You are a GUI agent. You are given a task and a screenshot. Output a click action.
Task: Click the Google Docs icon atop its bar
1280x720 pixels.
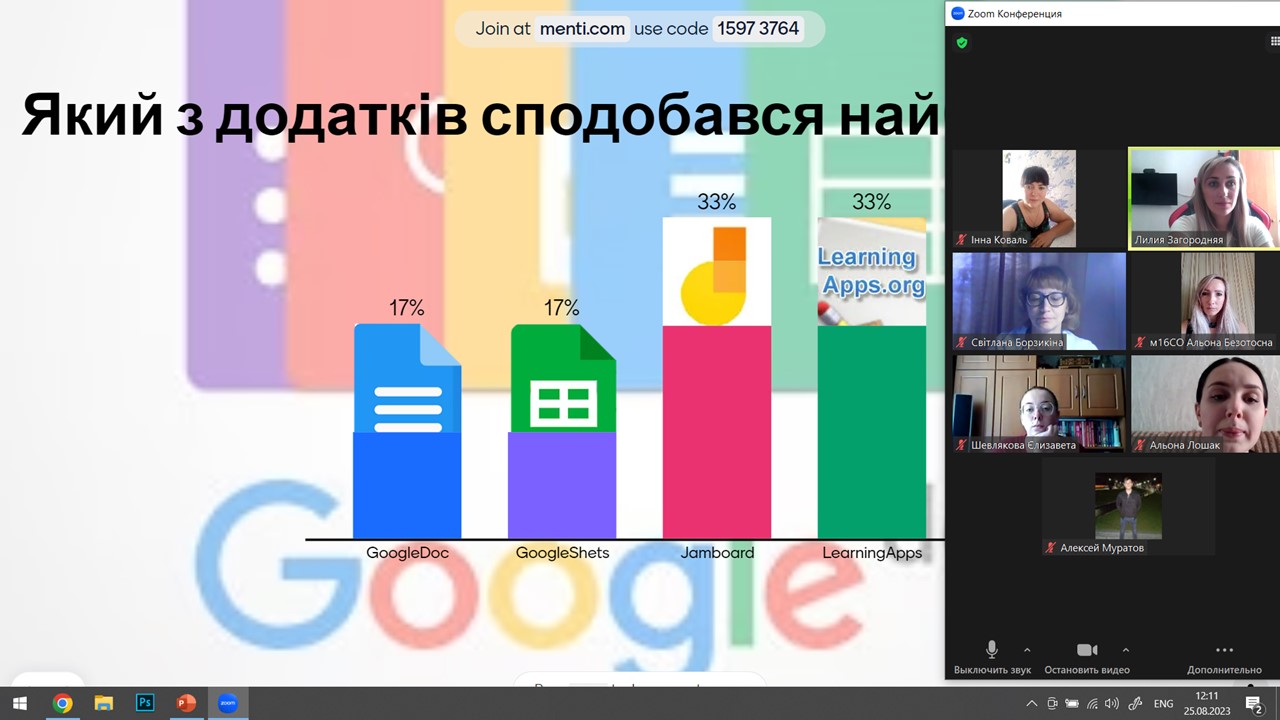[x=407, y=378]
